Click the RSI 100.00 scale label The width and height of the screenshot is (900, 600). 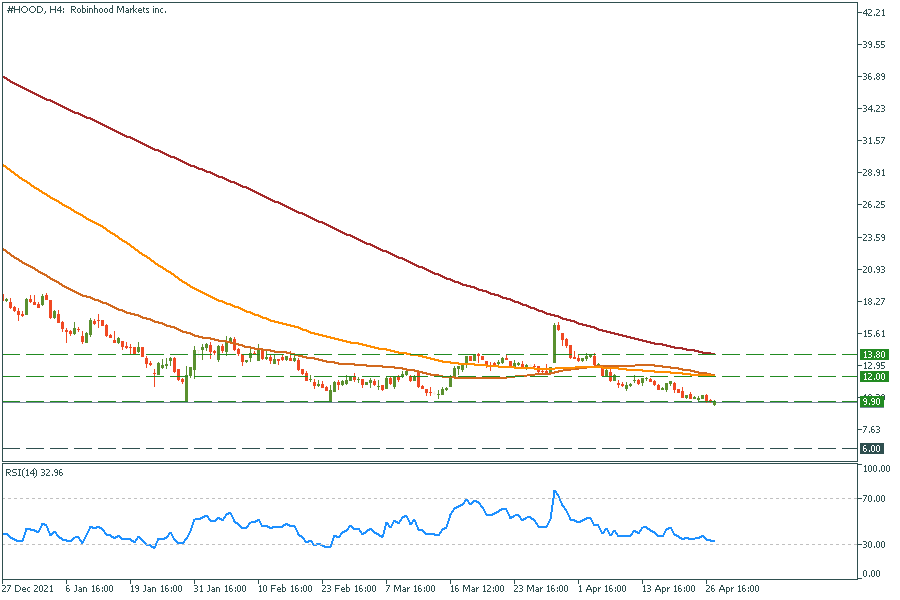pyautogui.click(x=876, y=468)
